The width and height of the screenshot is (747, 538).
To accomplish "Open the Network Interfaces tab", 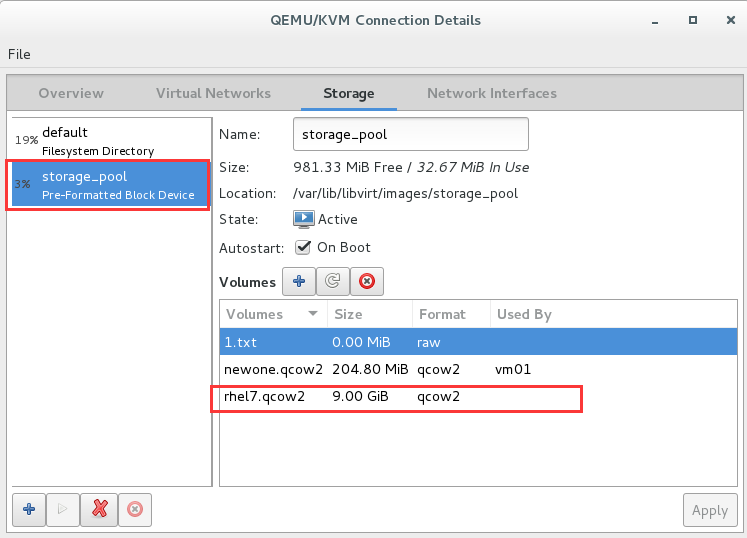I will pos(492,93).
